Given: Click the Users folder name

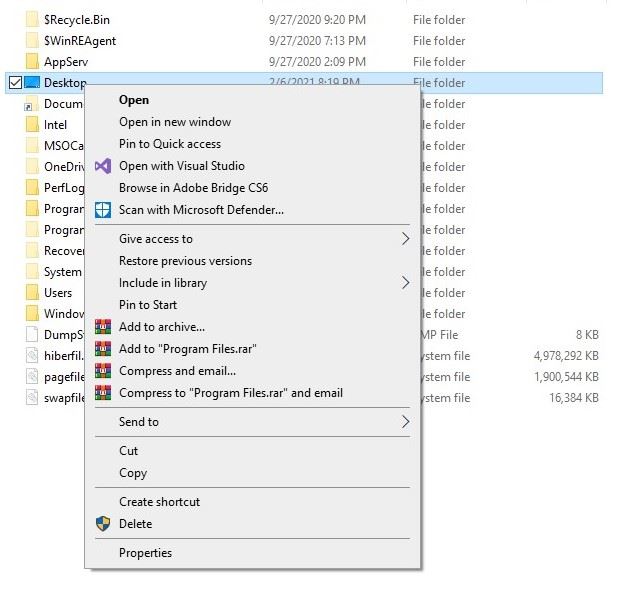Looking at the screenshot, I should click(58, 293).
